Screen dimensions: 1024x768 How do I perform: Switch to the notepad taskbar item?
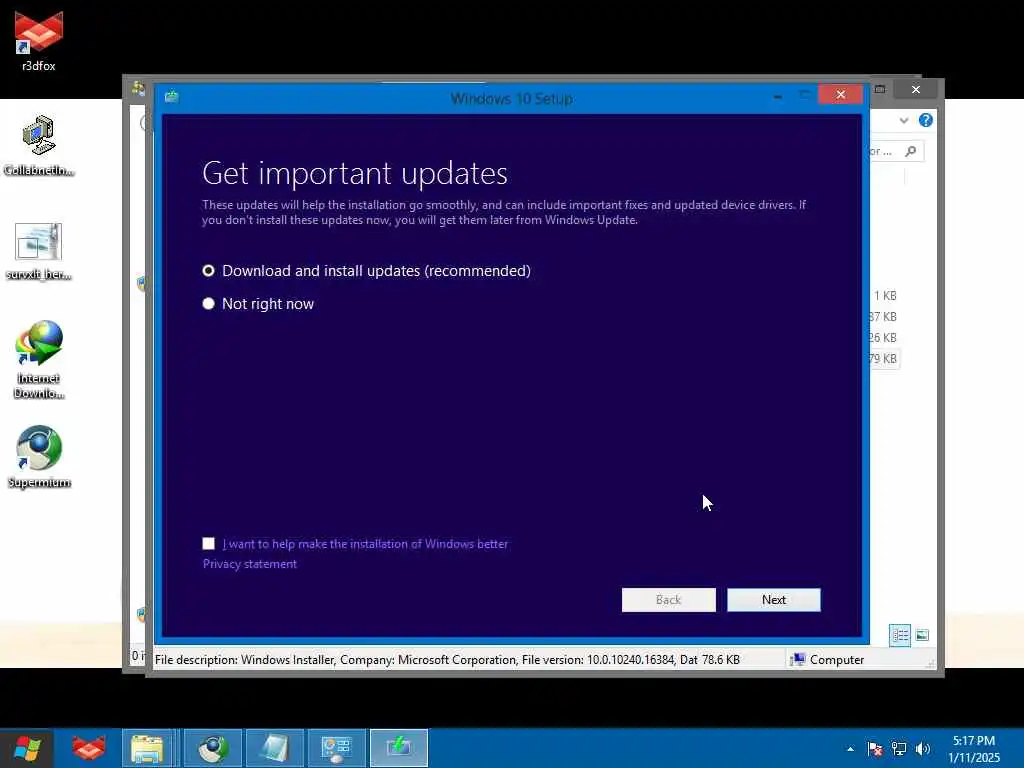click(274, 748)
